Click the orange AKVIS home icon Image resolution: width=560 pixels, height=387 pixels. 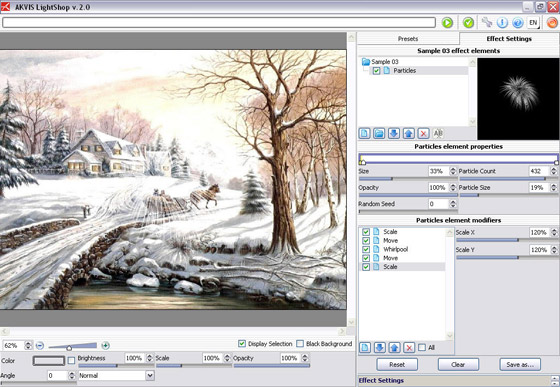tap(552, 23)
